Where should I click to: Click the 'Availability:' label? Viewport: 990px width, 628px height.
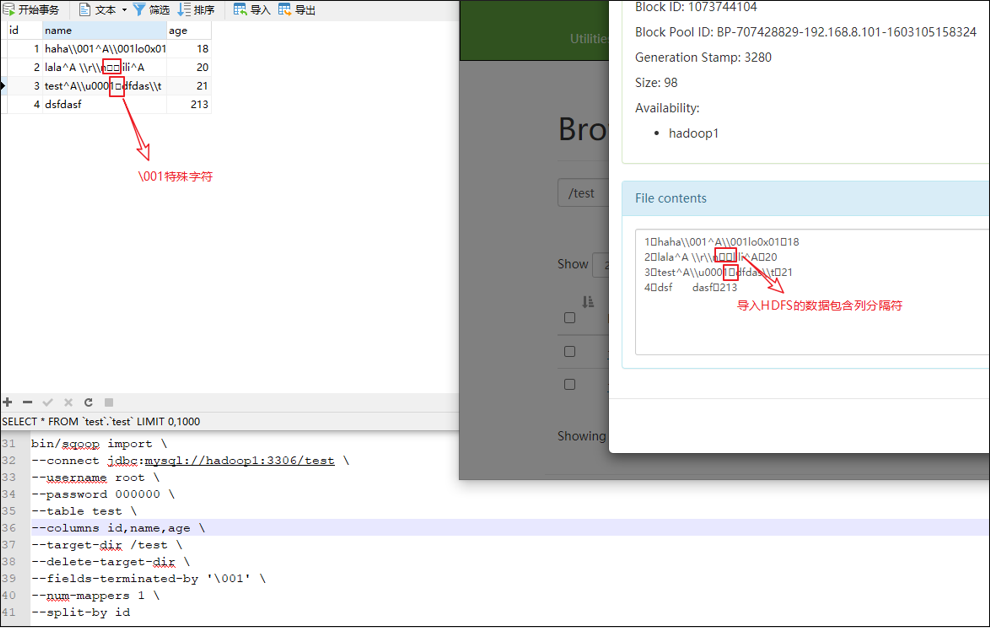[x=667, y=108]
